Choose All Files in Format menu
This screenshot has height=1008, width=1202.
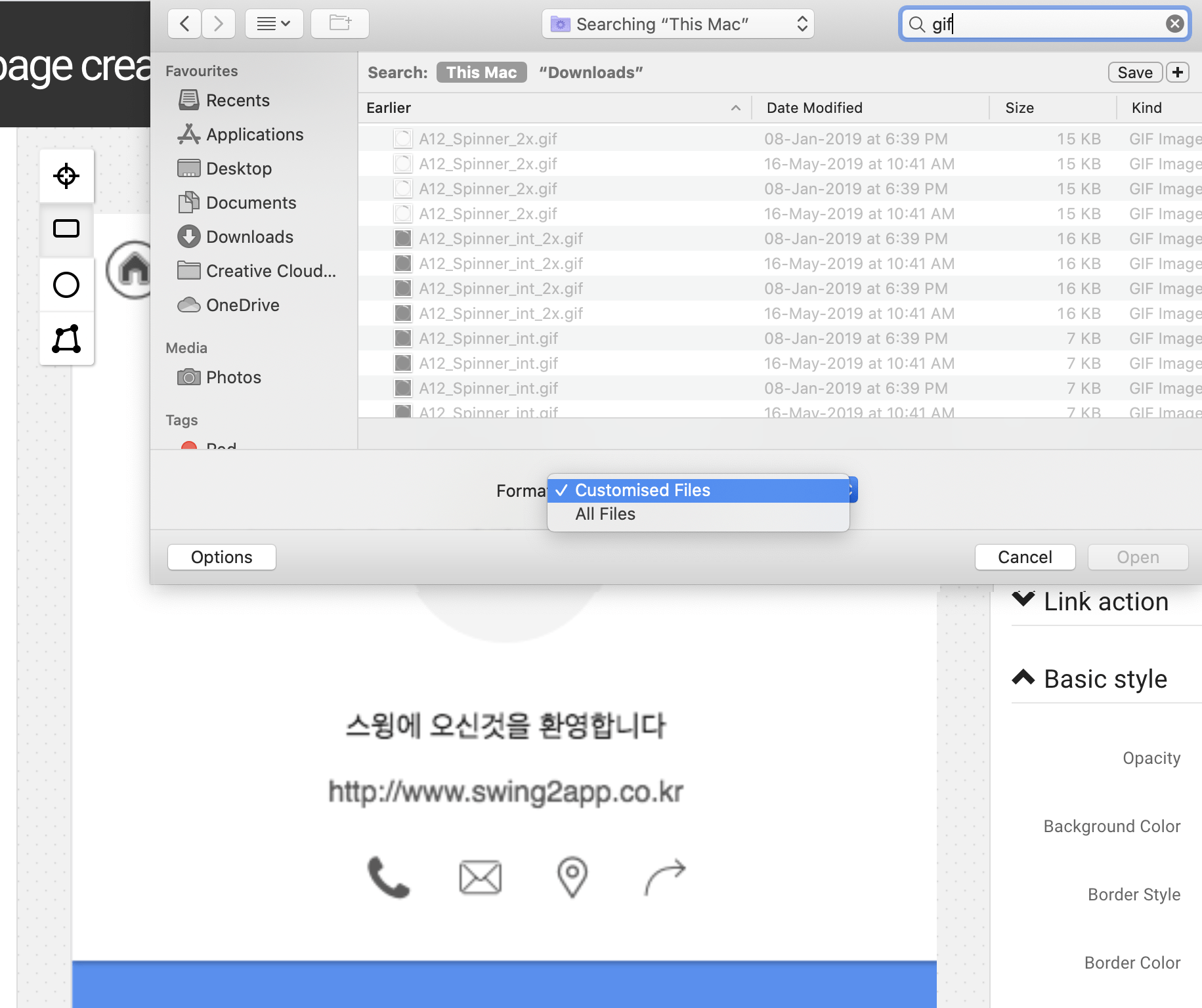[605, 514]
